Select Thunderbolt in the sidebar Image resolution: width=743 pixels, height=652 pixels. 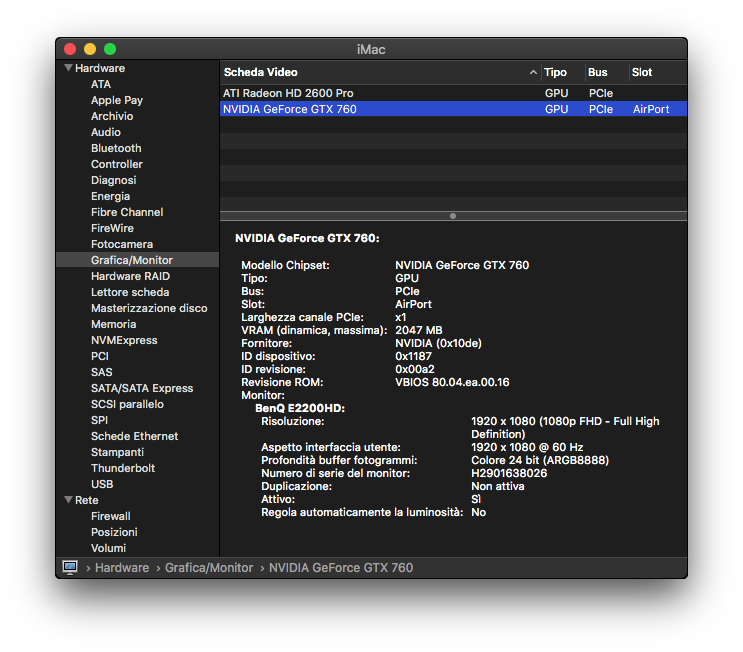123,468
